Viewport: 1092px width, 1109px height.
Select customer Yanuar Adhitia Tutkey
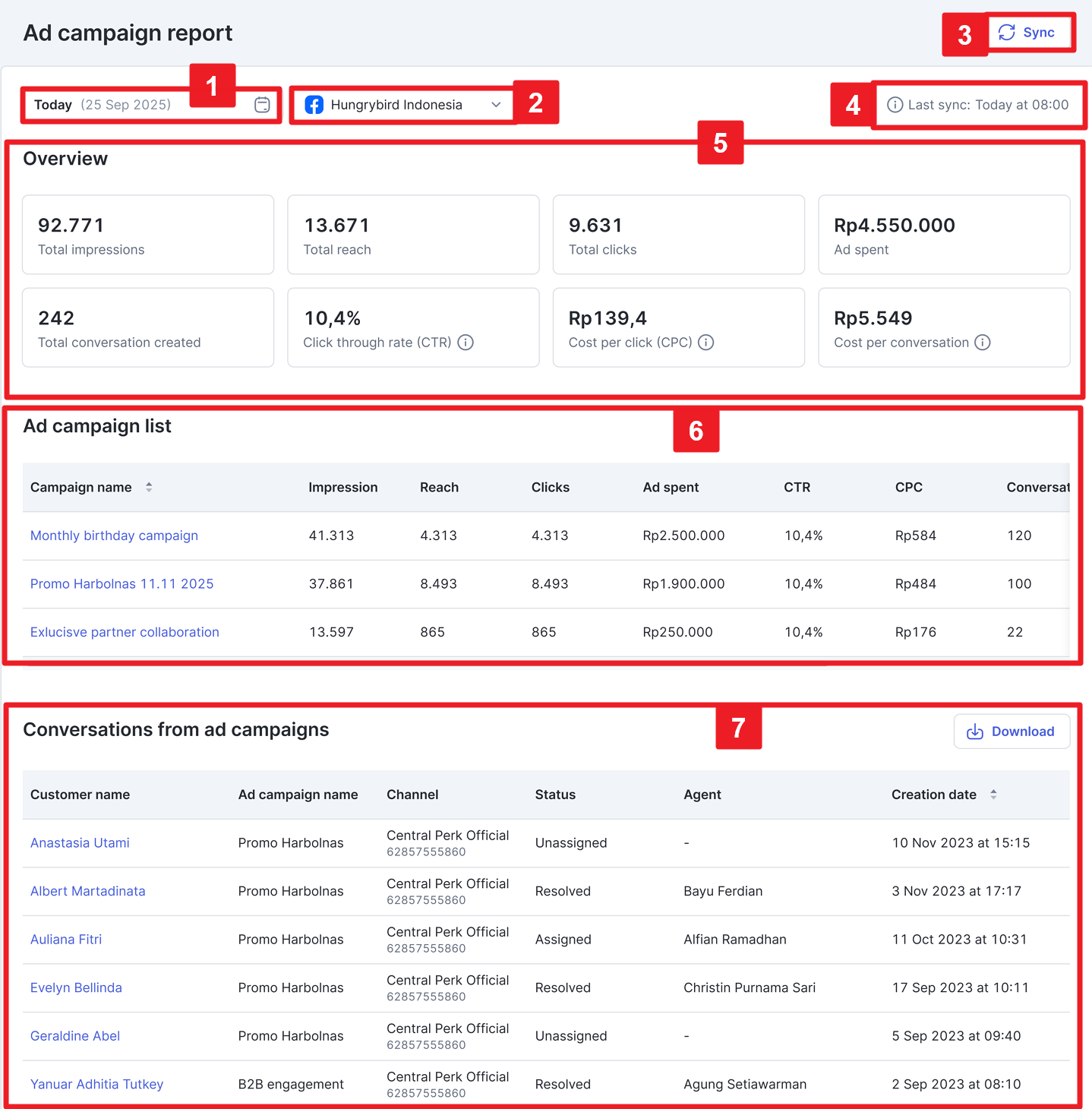pyautogui.click(x=96, y=1084)
